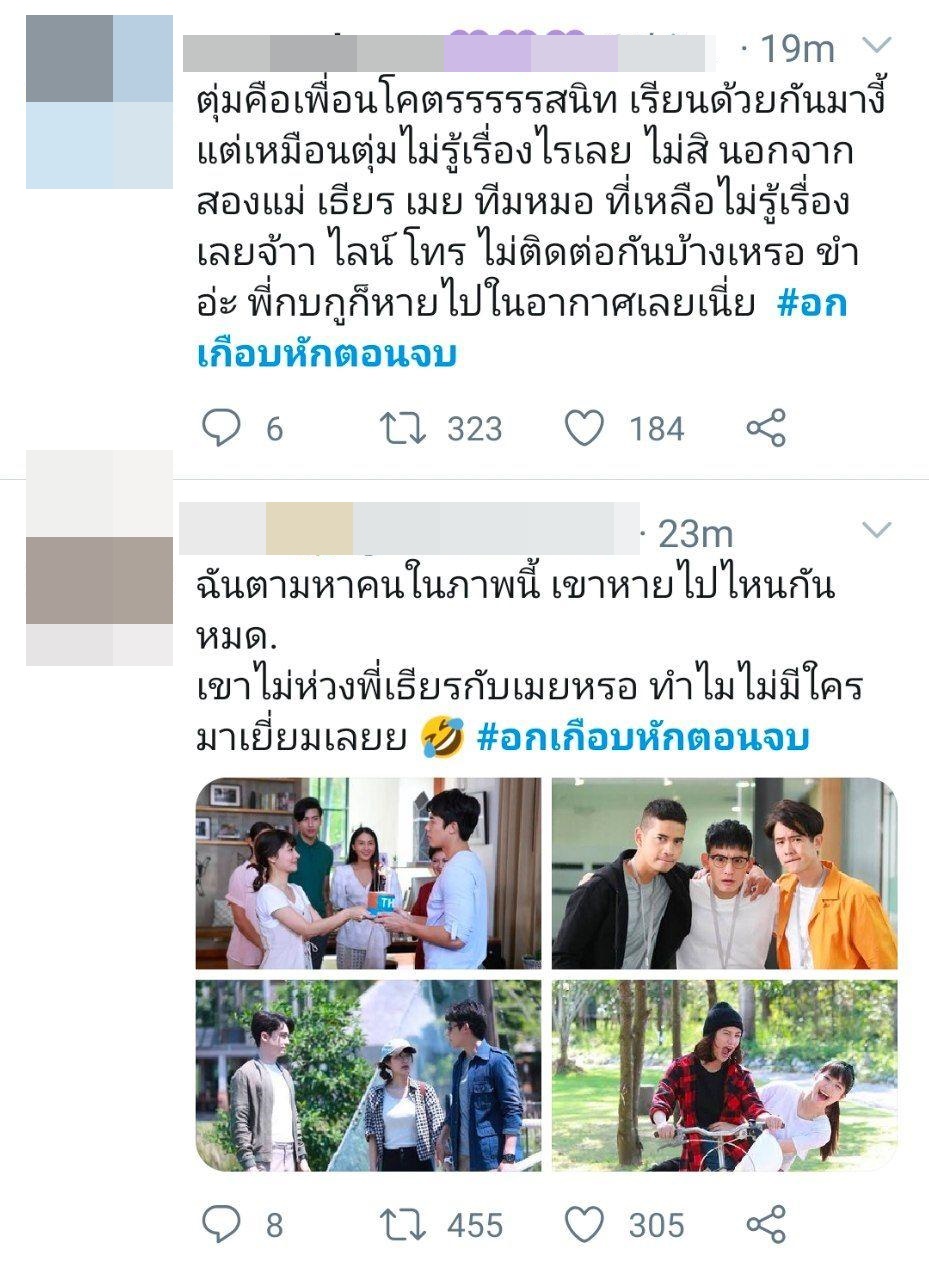View photo of the couple riding a bicycle

(x=724, y=1075)
